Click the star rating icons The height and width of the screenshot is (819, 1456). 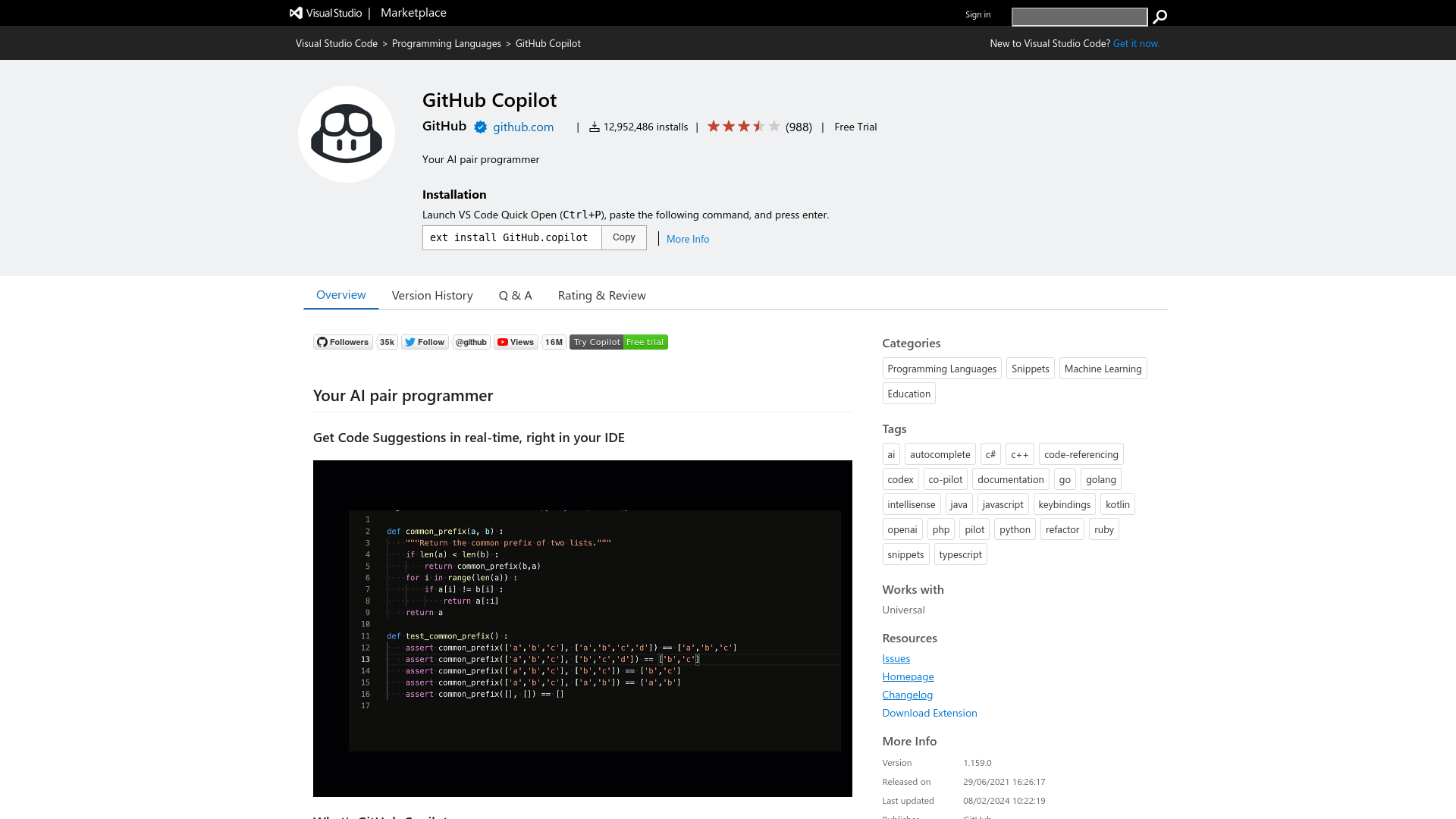[x=742, y=127]
